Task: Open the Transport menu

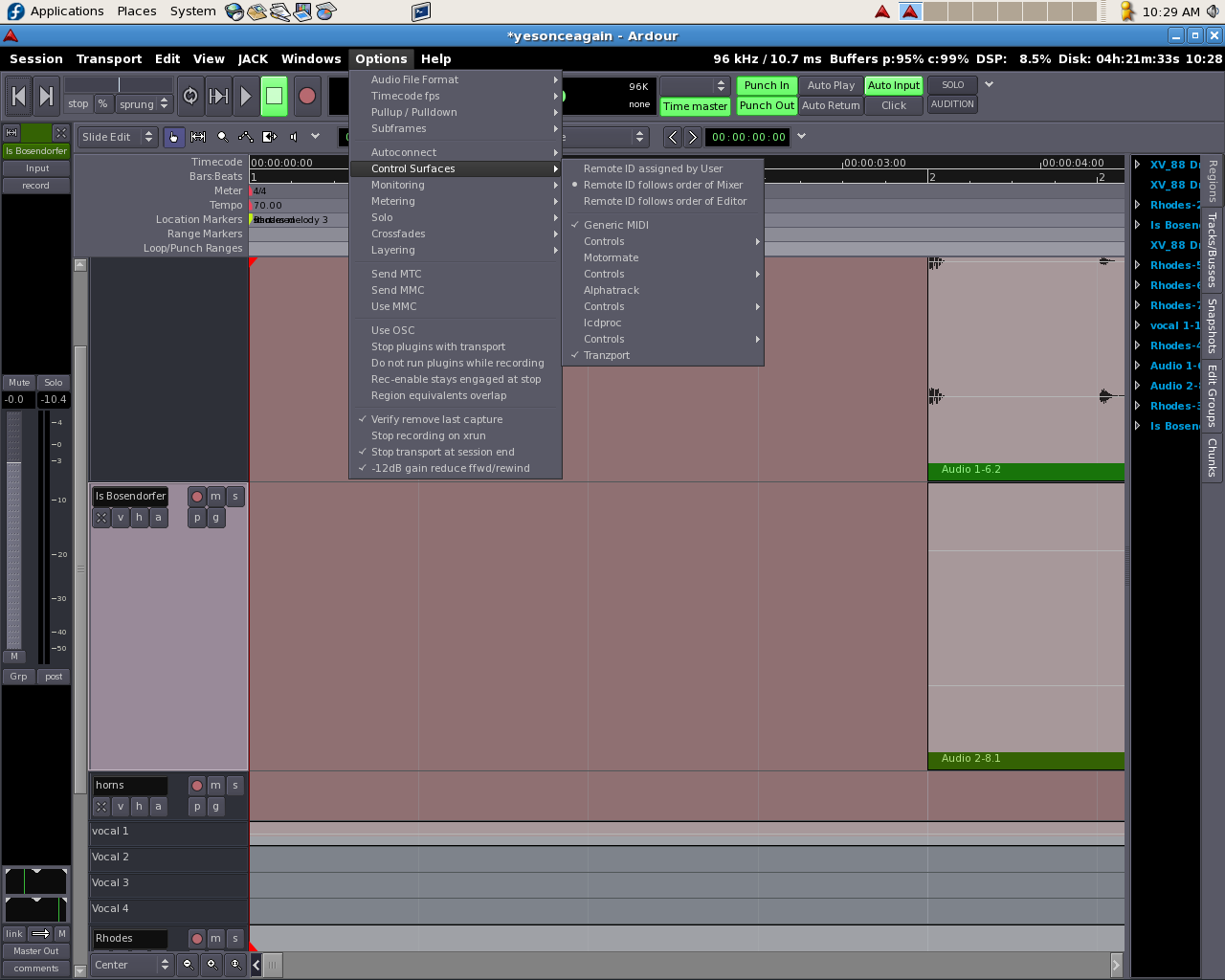Action: pos(108,58)
